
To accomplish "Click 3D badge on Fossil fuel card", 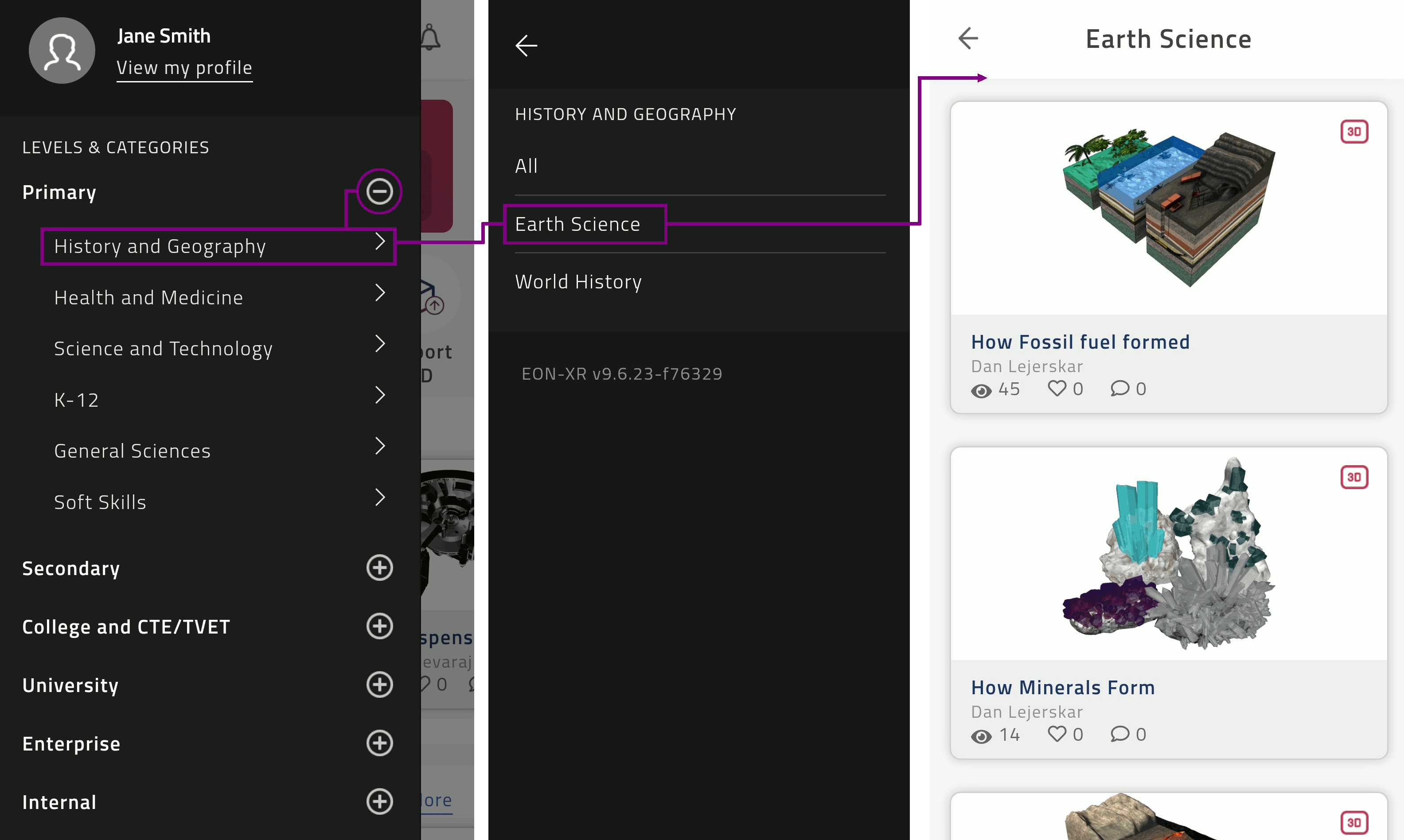I will tap(1354, 132).
